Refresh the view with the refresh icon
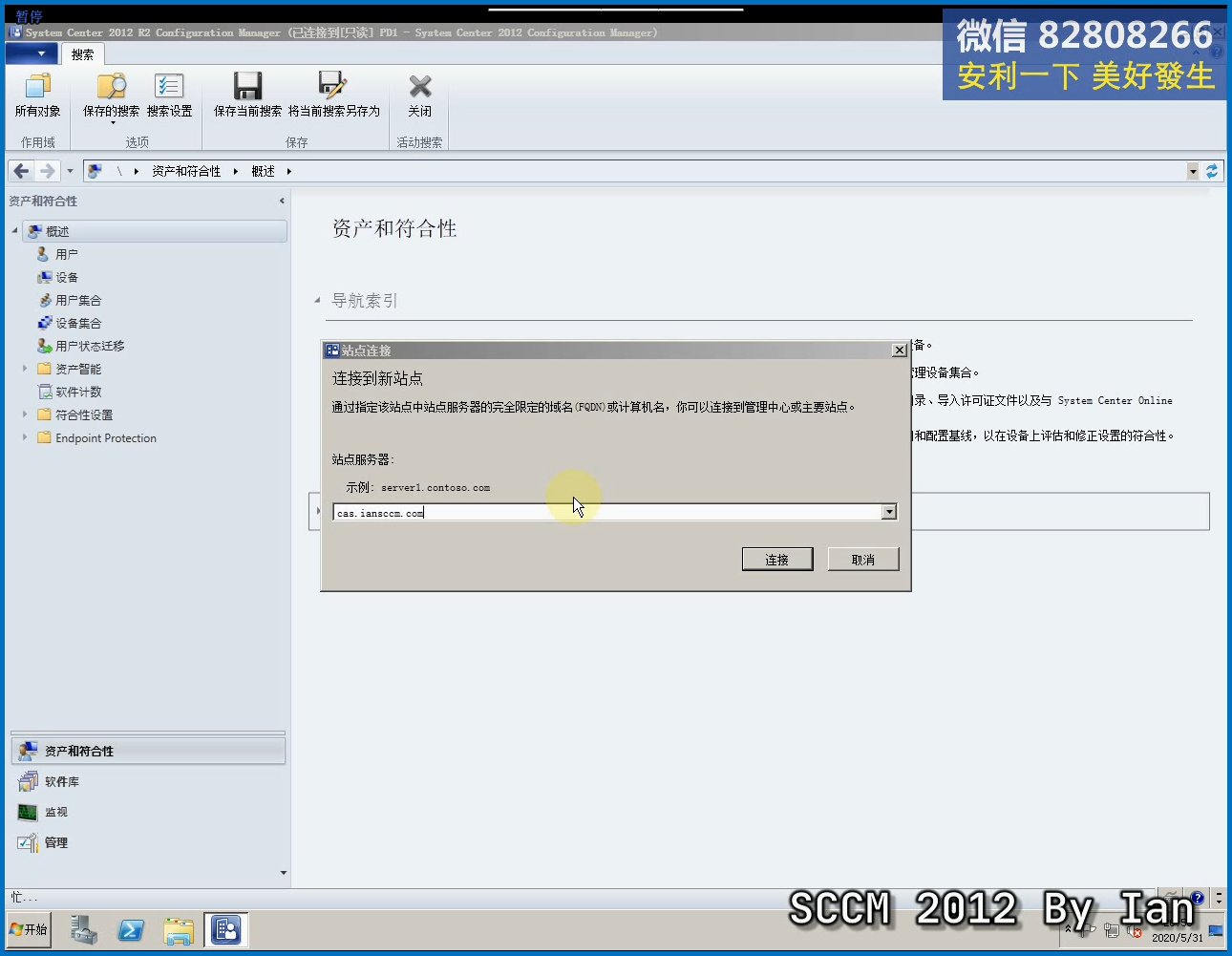 1212,171
